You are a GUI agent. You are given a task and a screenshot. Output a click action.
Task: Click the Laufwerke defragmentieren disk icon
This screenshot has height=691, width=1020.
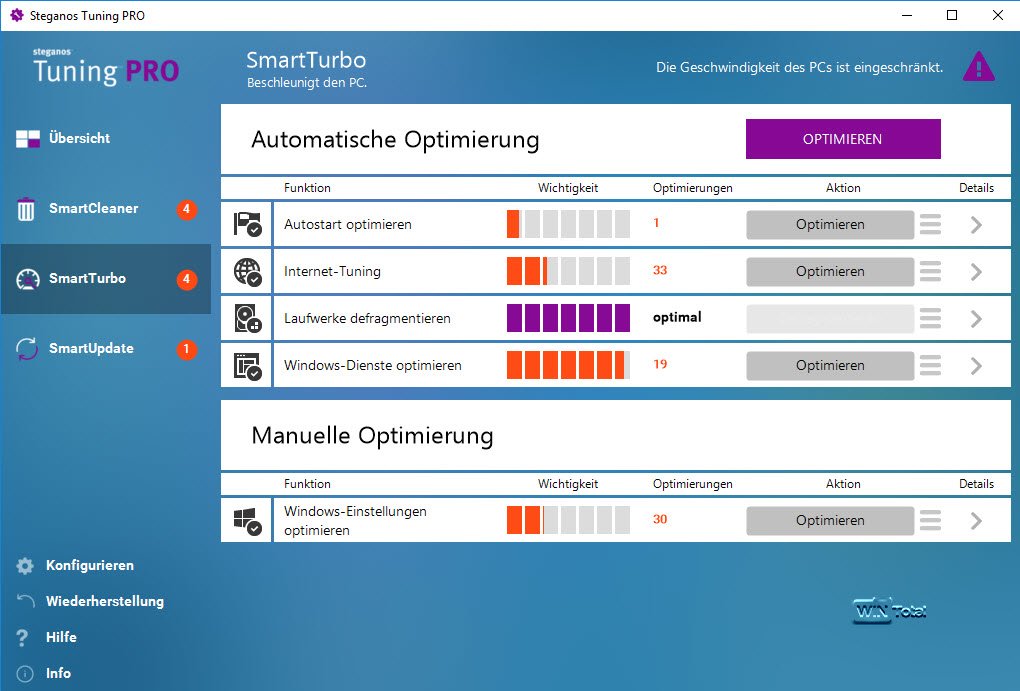point(247,319)
